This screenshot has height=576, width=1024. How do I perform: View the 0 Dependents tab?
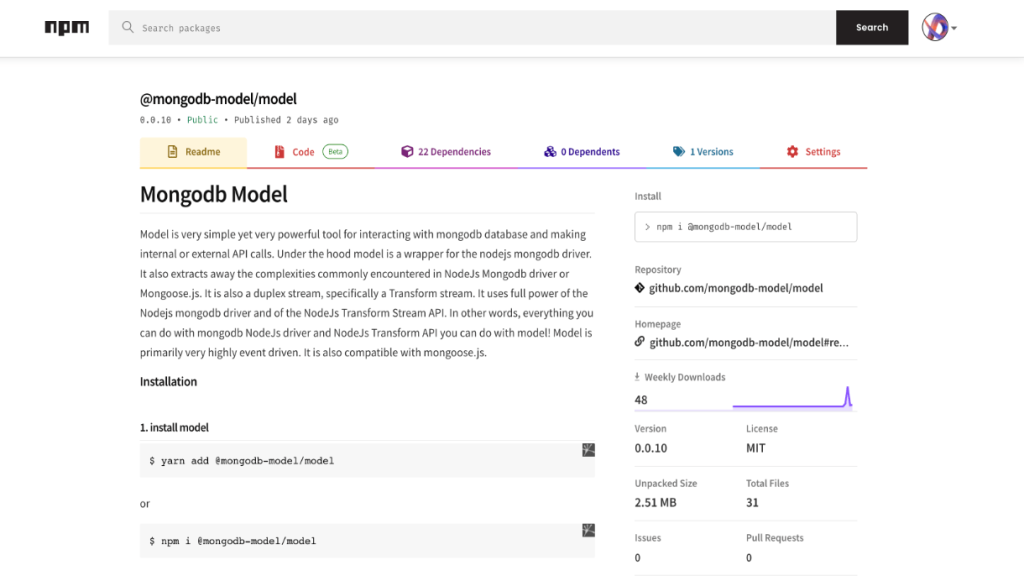click(x=582, y=152)
